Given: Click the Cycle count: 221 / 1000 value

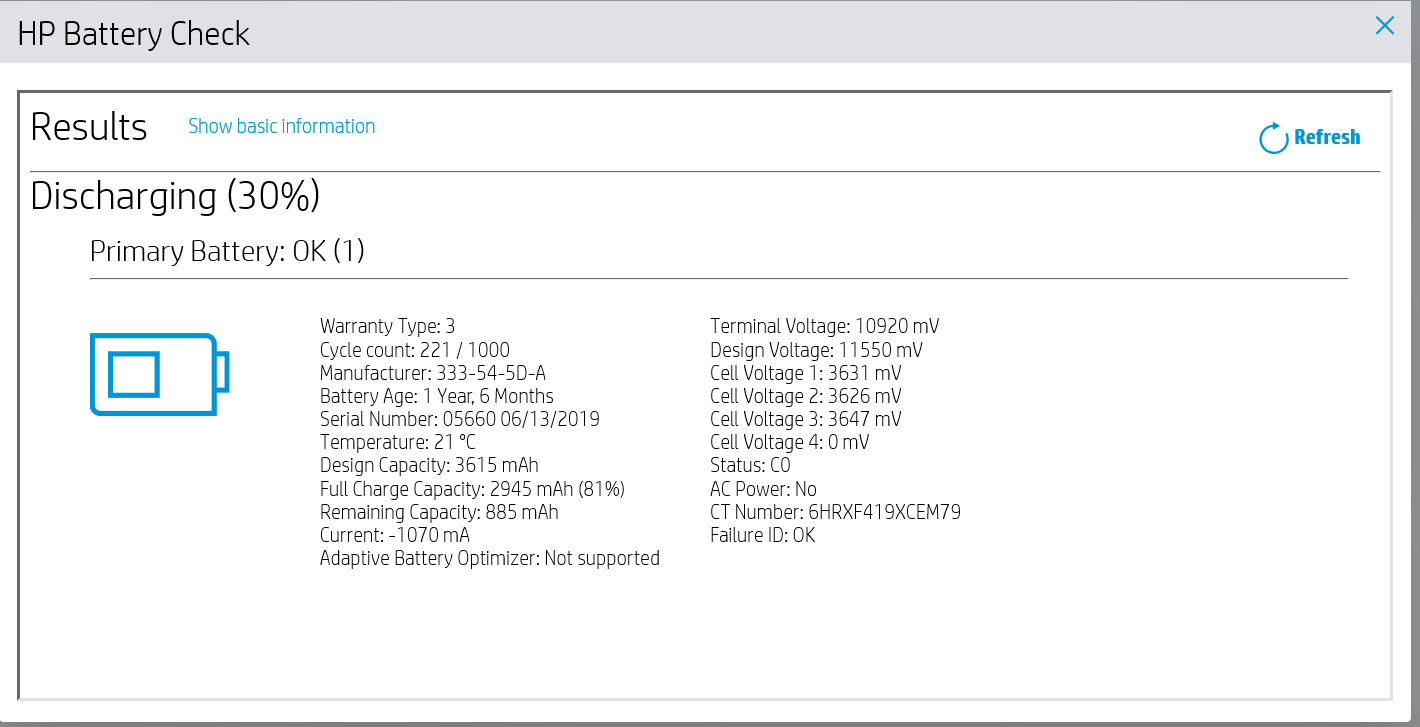Looking at the screenshot, I should (415, 350).
